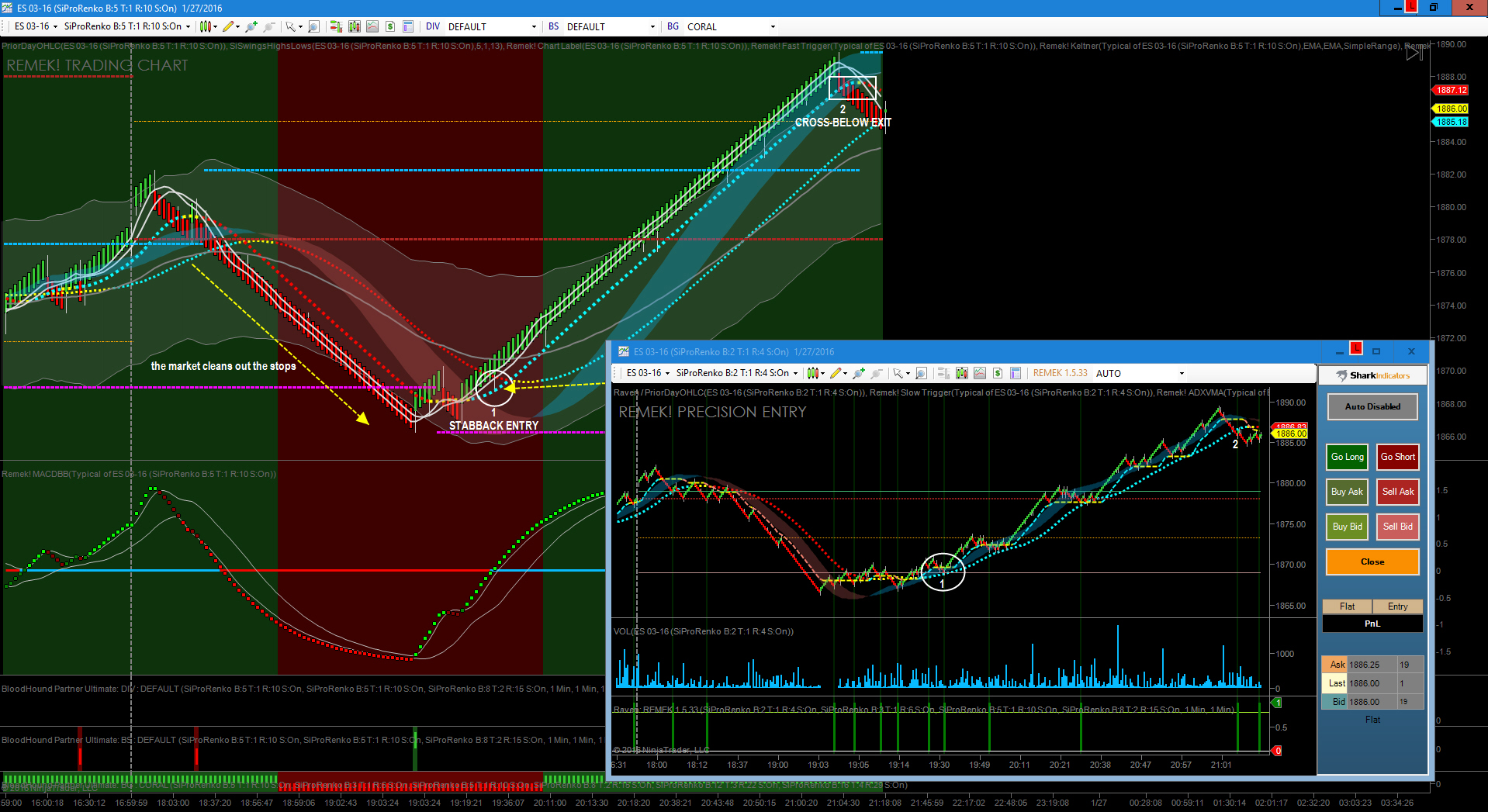The width and height of the screenshot is (1488, 812).
Task: Open chart style icon in Precision Entry window
Action: [x=812, y=373]
